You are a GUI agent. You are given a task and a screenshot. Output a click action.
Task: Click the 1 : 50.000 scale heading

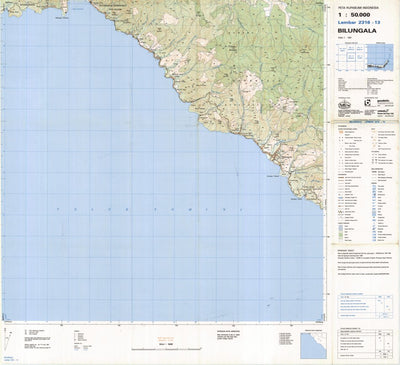pyautogui.click(x=354, y=15)
